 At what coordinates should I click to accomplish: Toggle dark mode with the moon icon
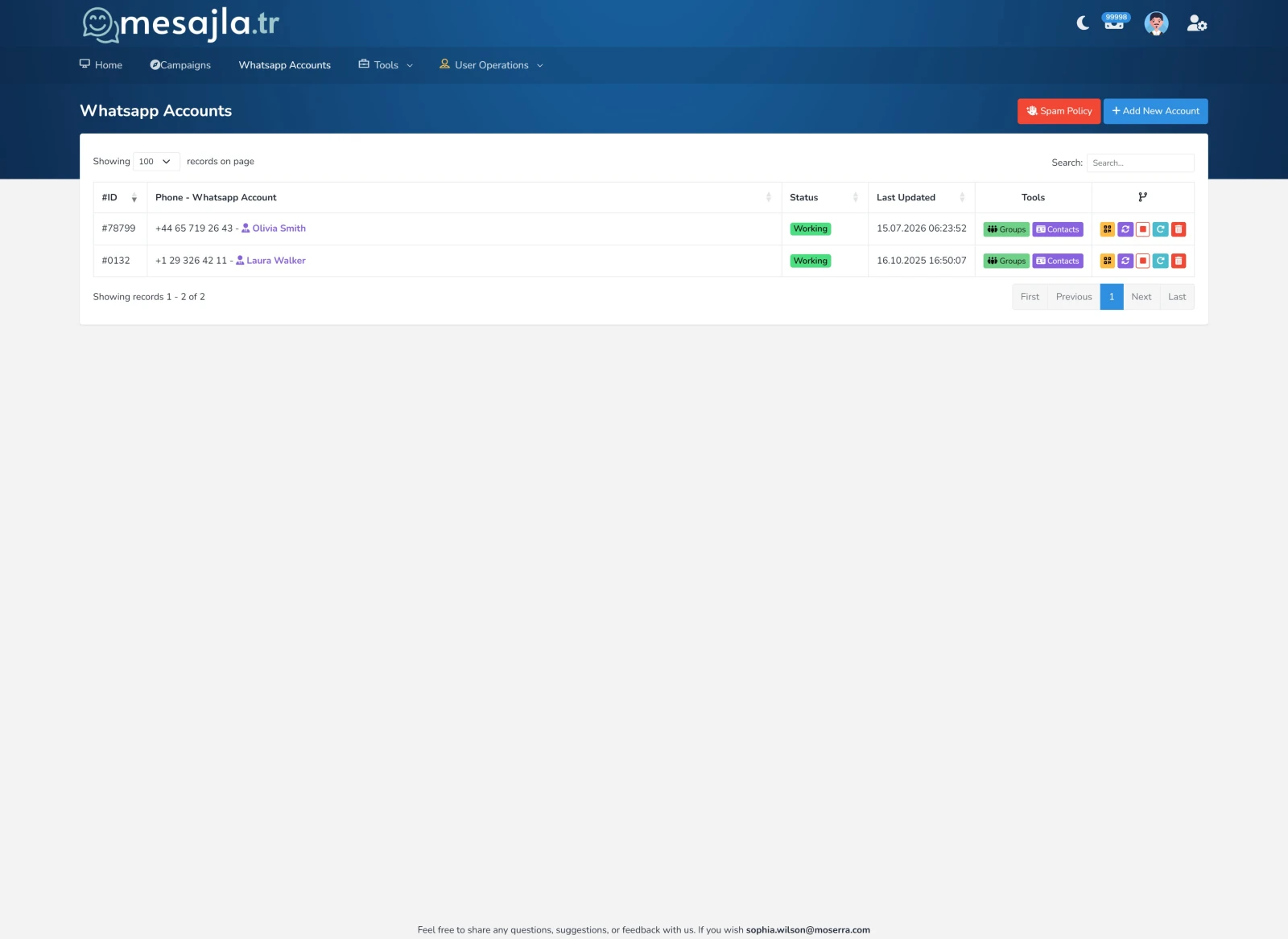pos(1083,23)
